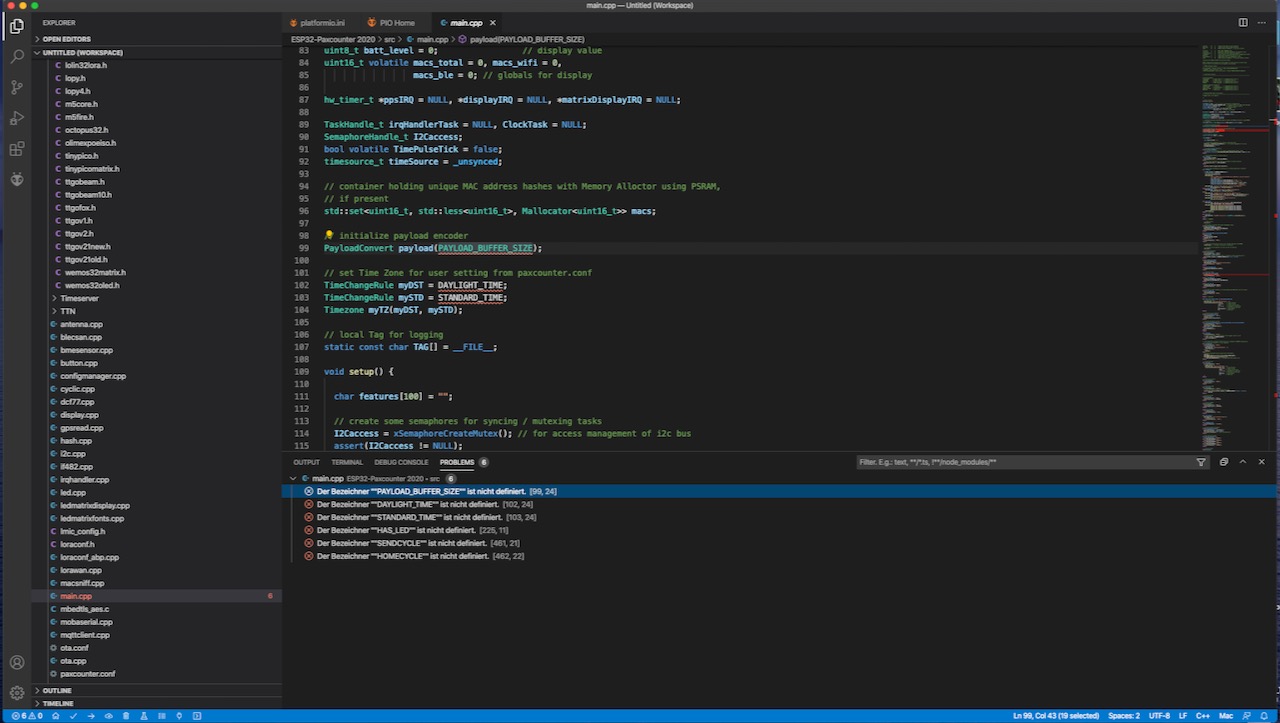
Task: Click errors and warnings count in status bar
Action: coord(25,716)
